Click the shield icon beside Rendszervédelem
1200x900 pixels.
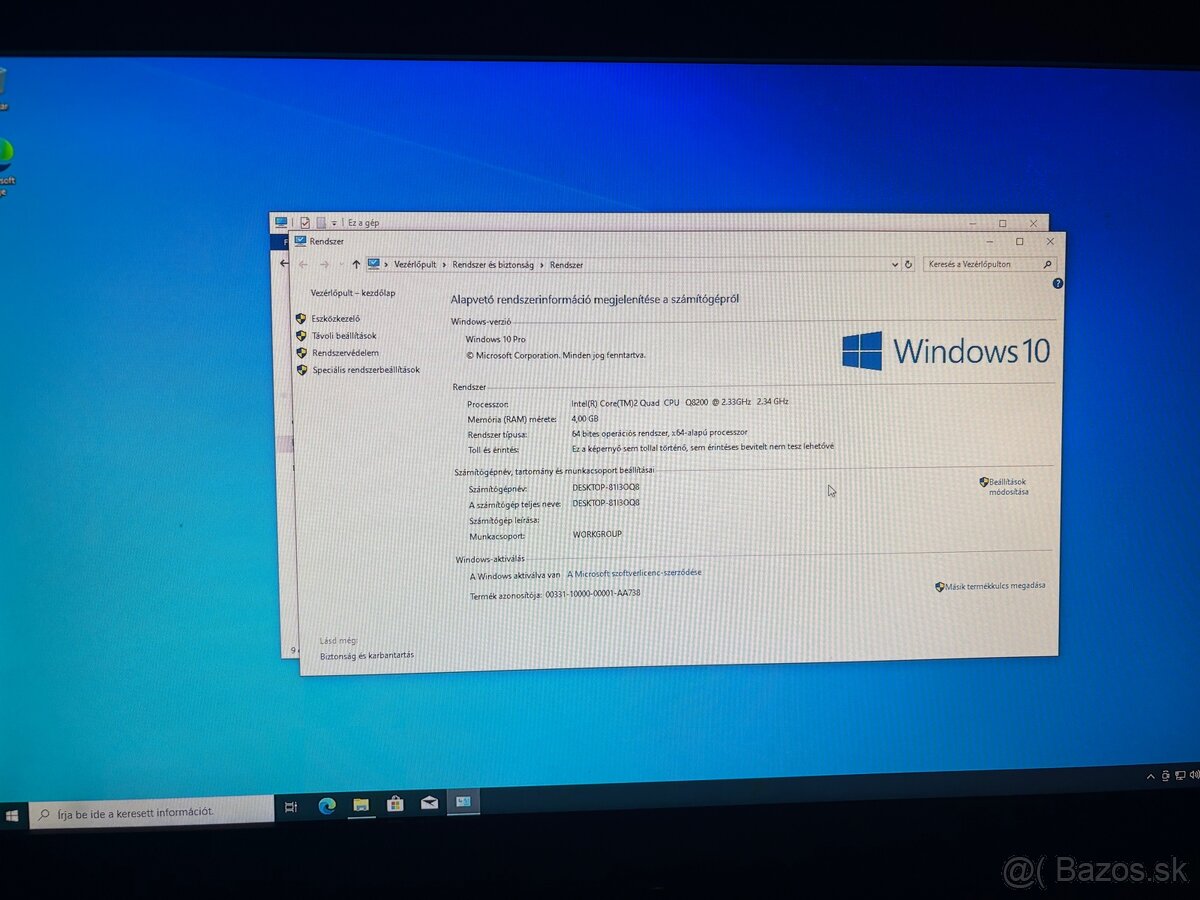click(301, 353)
